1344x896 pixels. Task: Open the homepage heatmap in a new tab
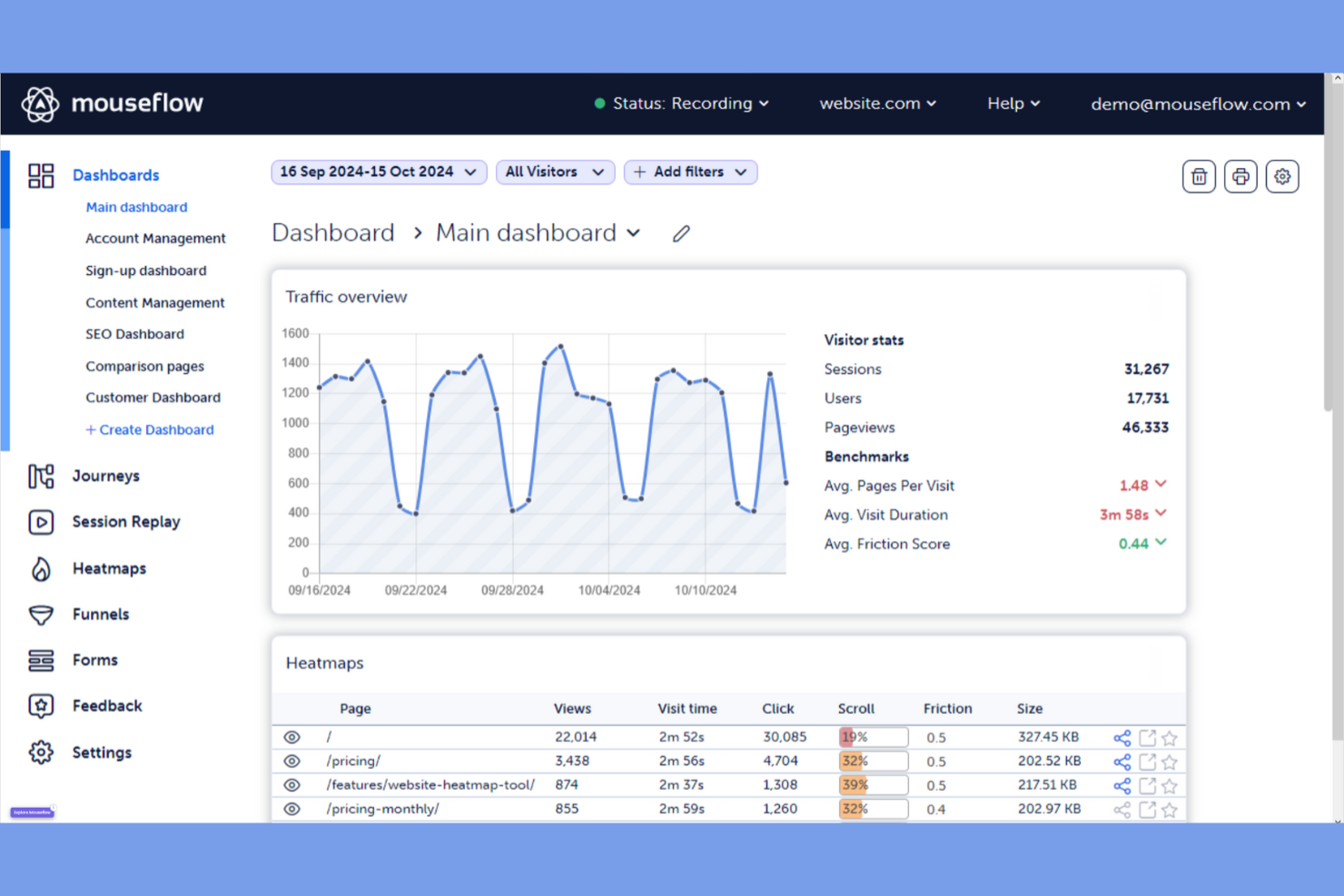(1147, 738)
